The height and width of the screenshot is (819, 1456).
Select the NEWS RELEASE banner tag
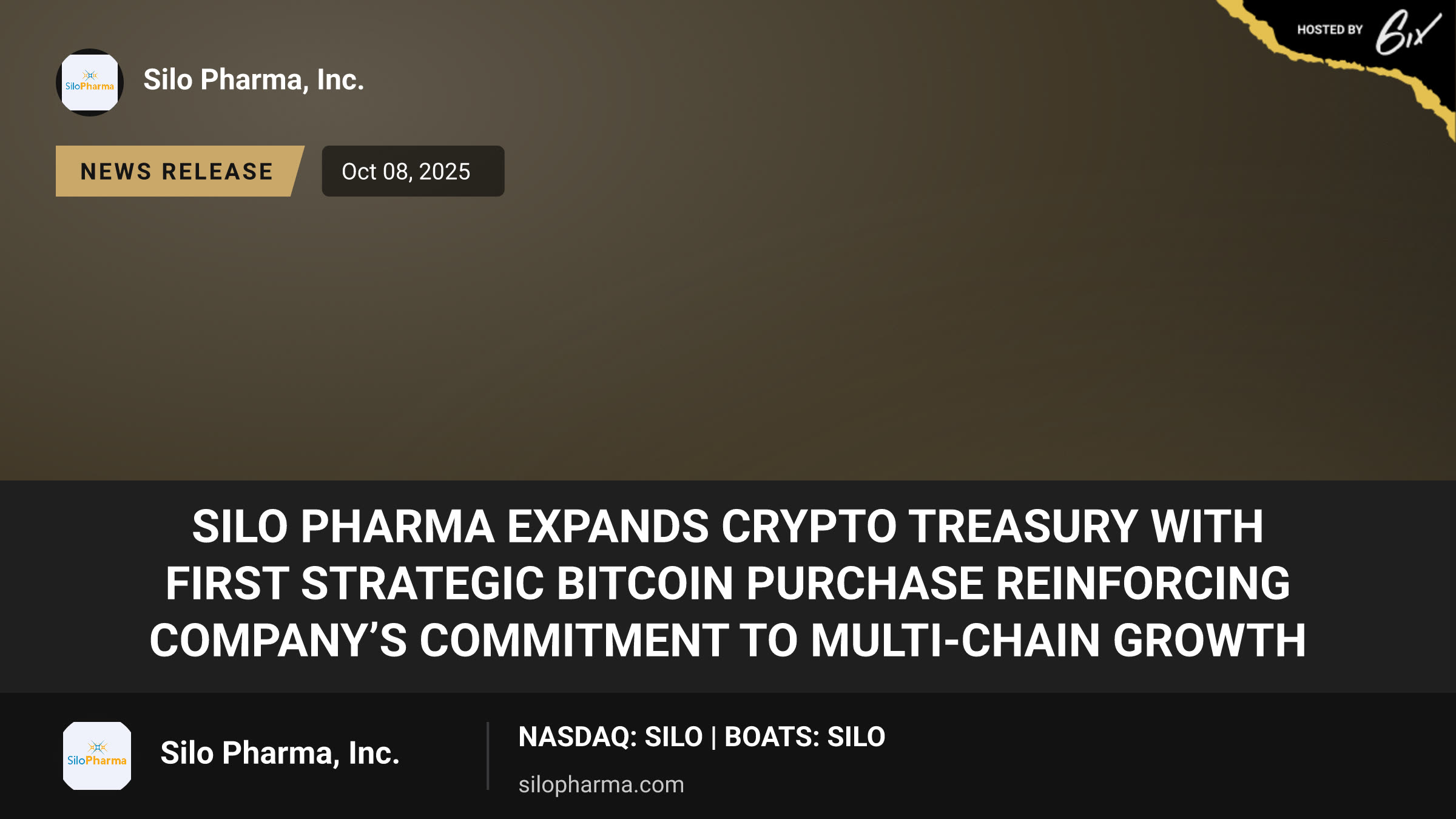click(180, 171)
